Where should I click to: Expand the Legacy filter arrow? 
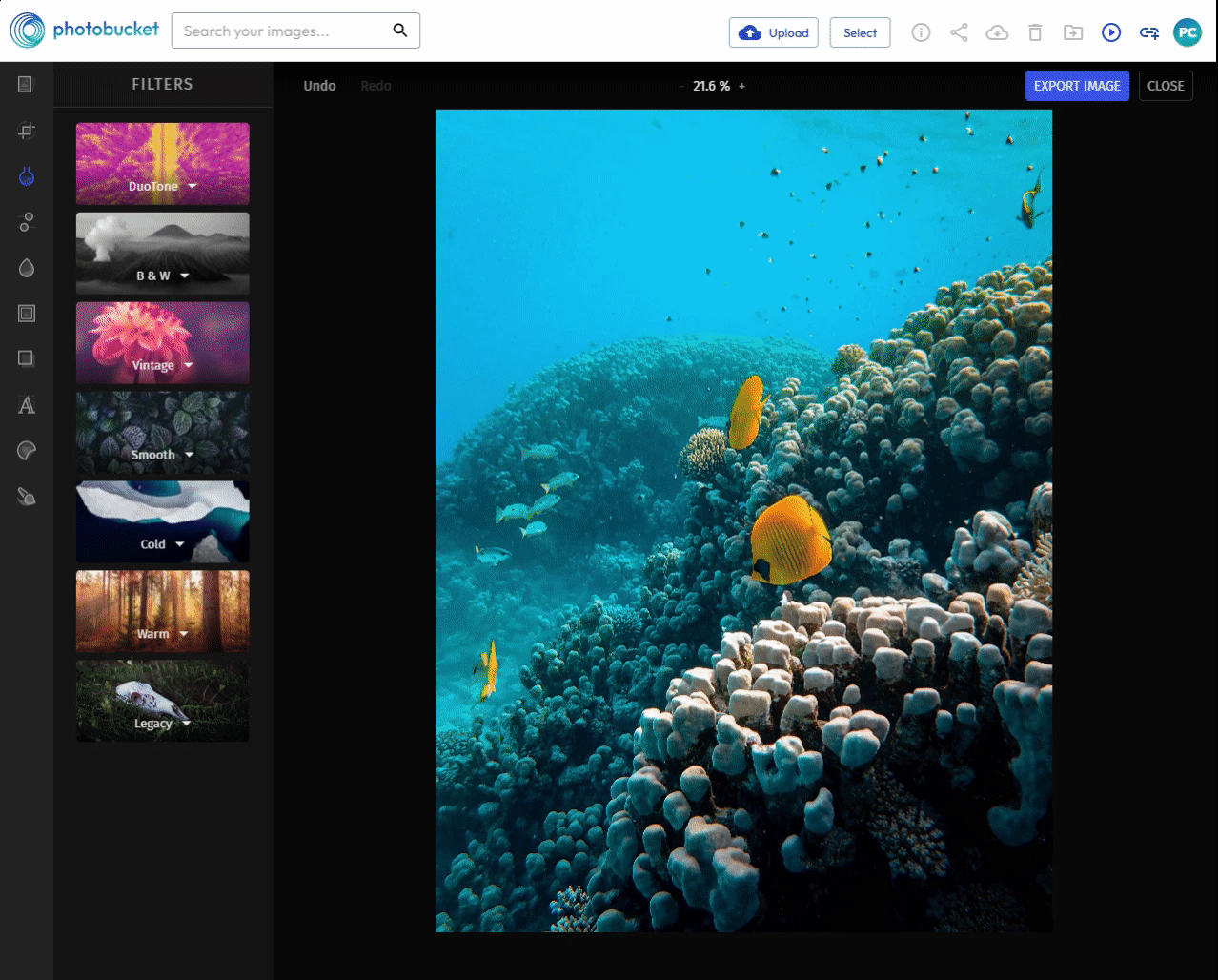pos(187,724)
